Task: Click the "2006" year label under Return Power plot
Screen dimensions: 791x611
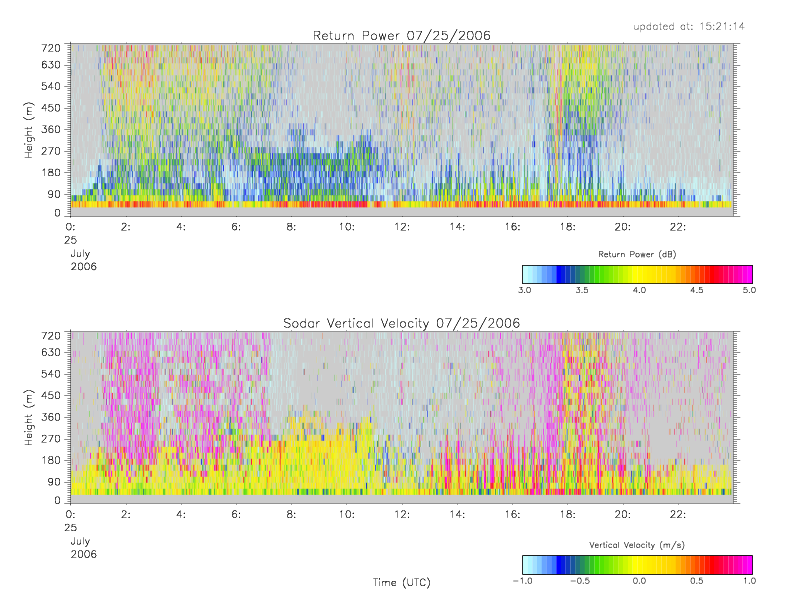Action: click(x=83, y=266)
